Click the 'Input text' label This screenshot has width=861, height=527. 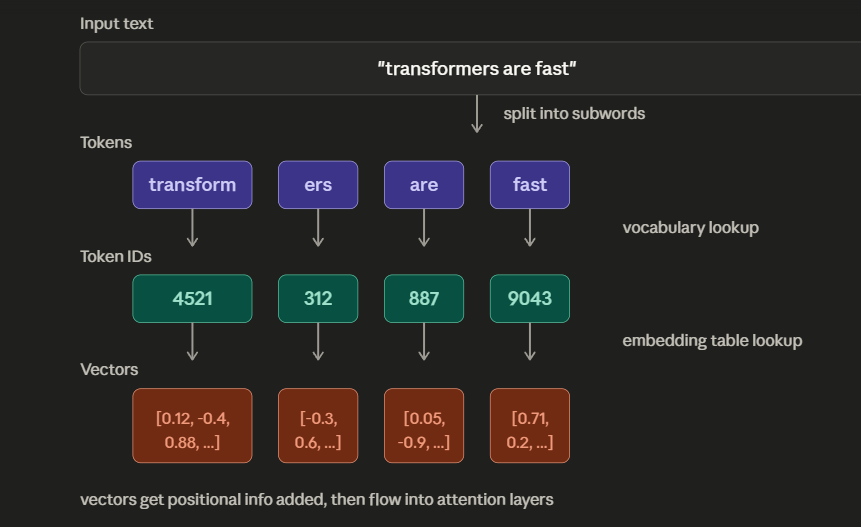point(116,24)
